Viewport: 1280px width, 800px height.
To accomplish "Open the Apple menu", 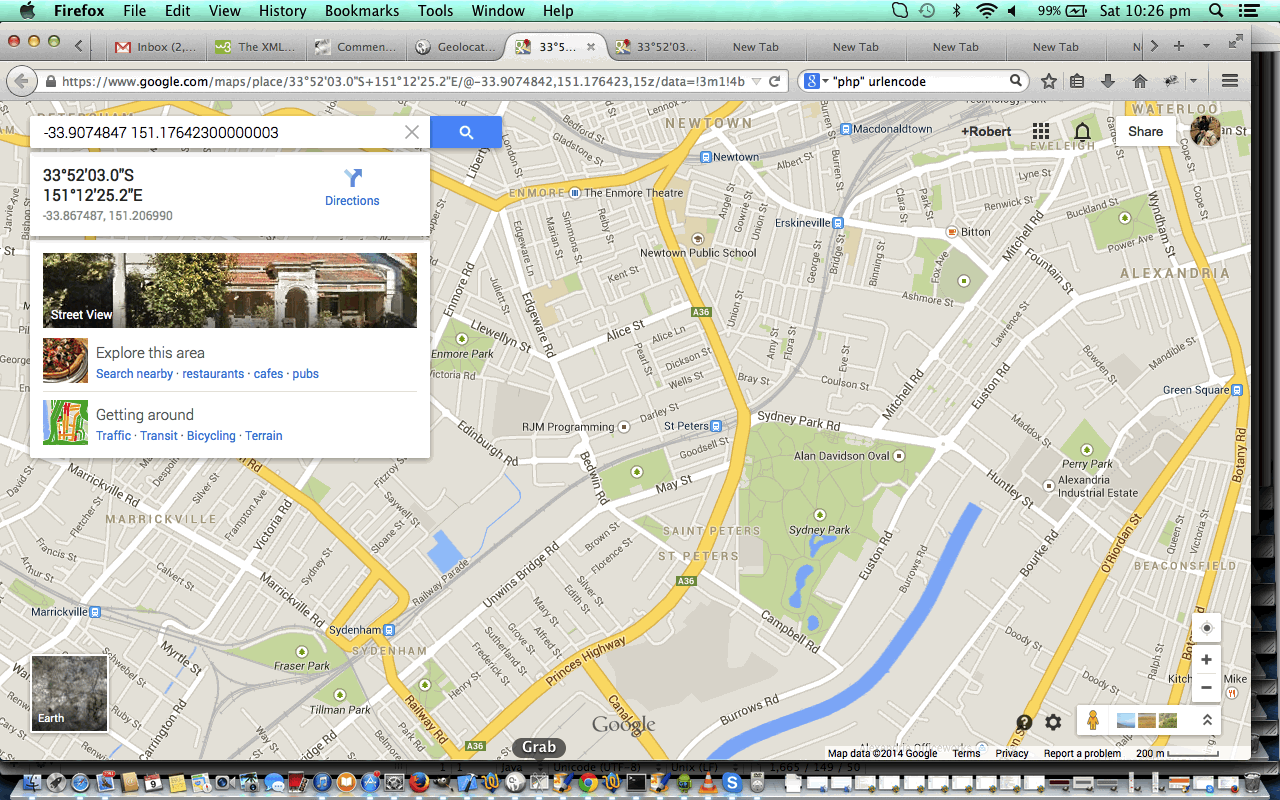I will (x=27, y=11).
